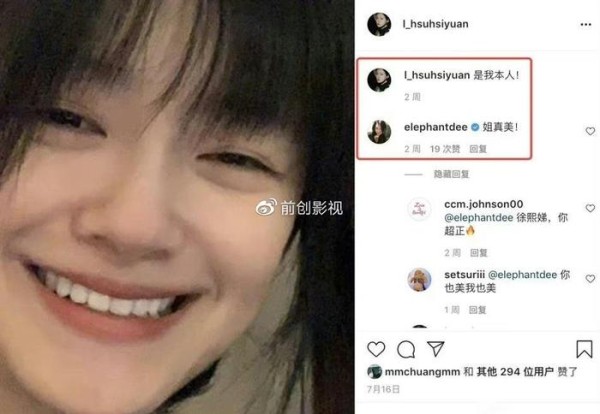Reply to ccm.johnson00 comment via 回复
Viewport: 600px width, 414px height.
coord(479,253)
